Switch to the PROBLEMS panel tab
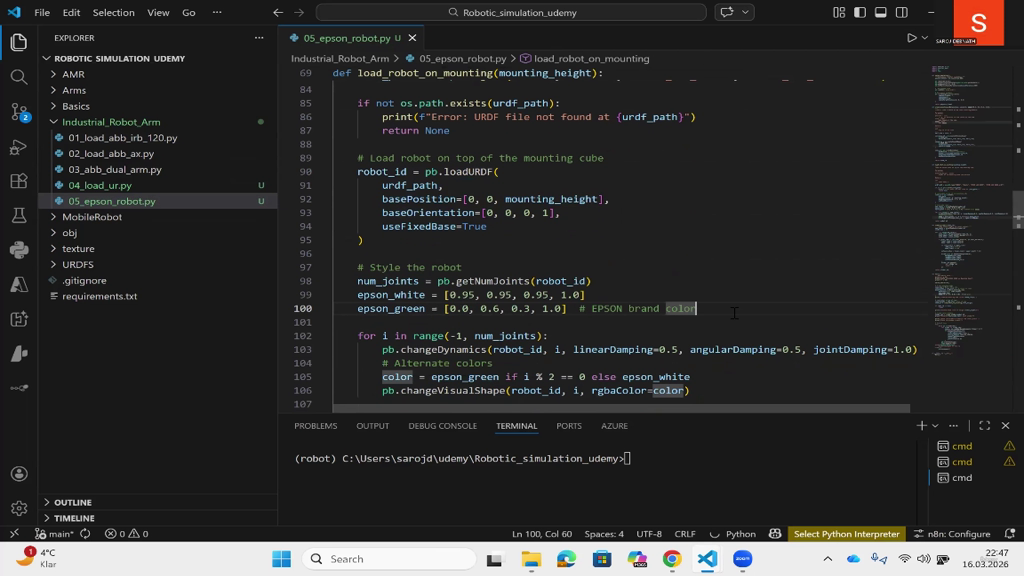This screenshot has width=1024, height=576. pos(315,426)
